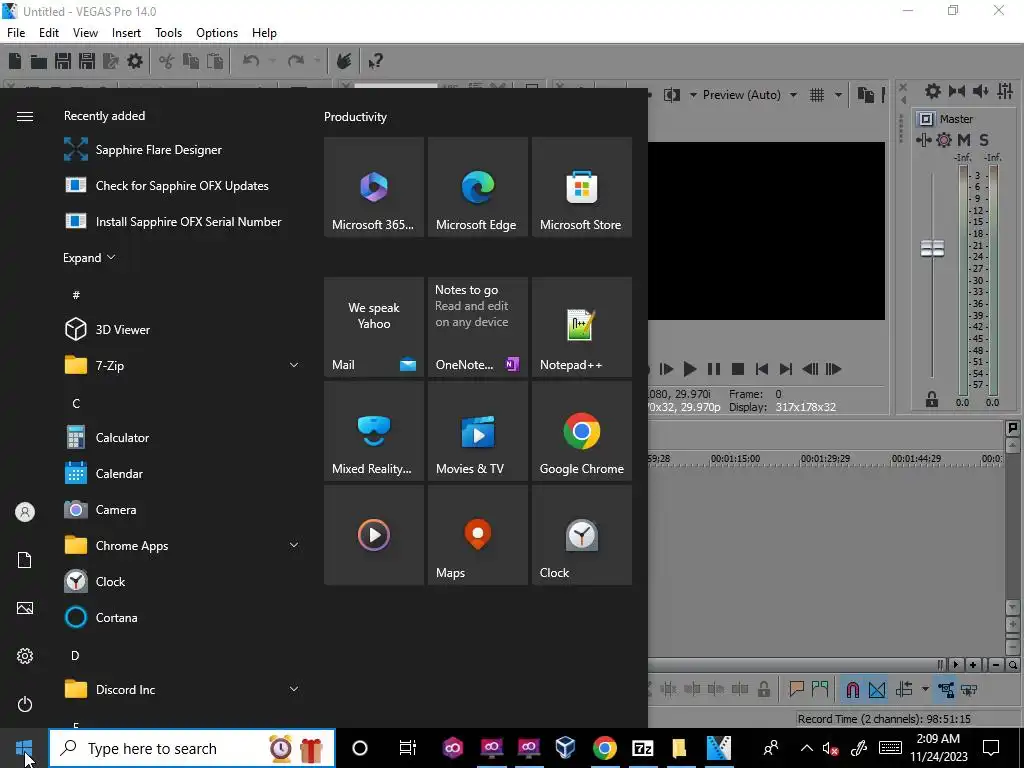Click the Pause button in video preview
1024x768 pixels.
click(714, 369)
